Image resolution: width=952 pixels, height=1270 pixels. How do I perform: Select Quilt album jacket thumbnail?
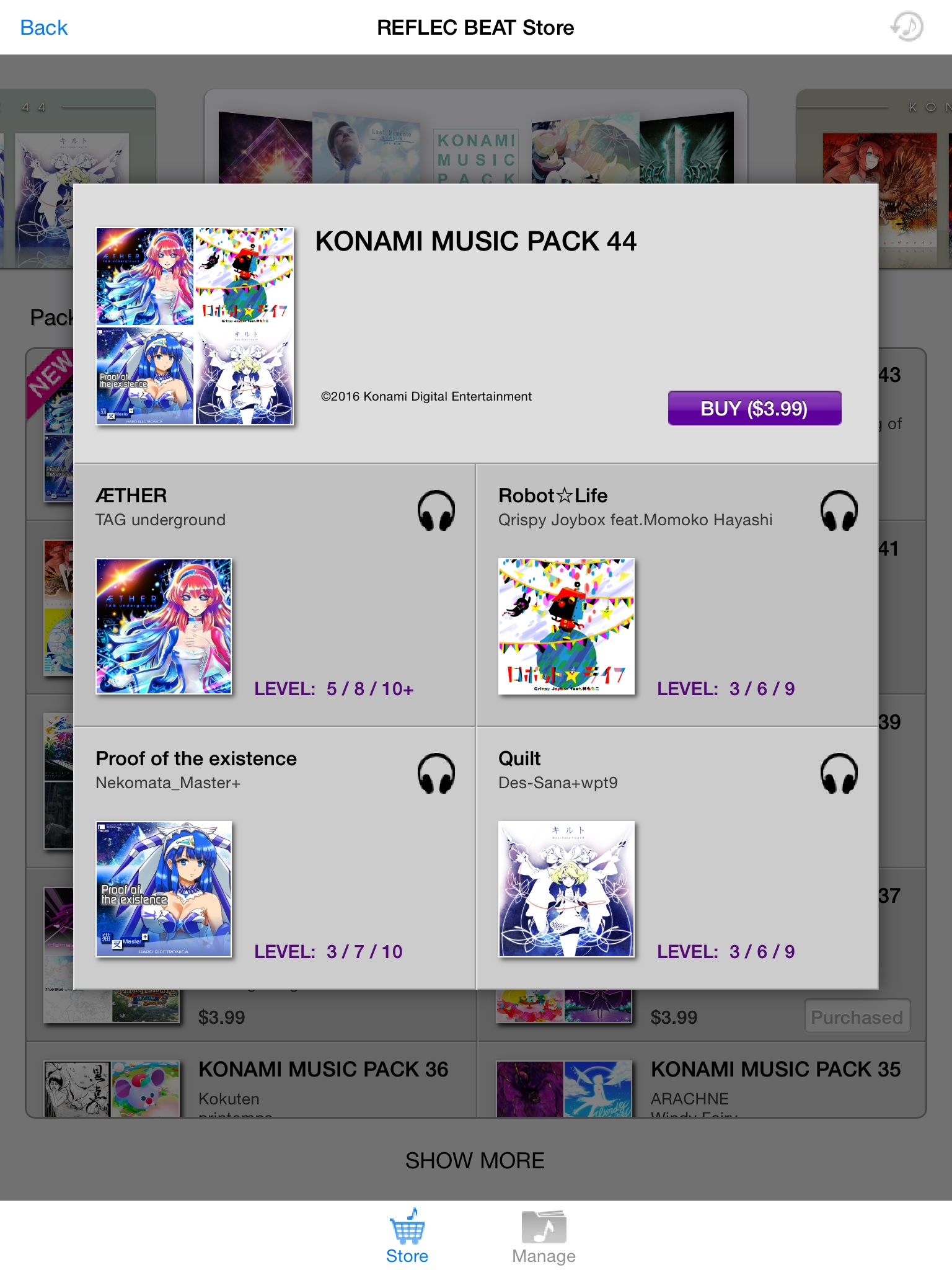click(x=566, y=889)
